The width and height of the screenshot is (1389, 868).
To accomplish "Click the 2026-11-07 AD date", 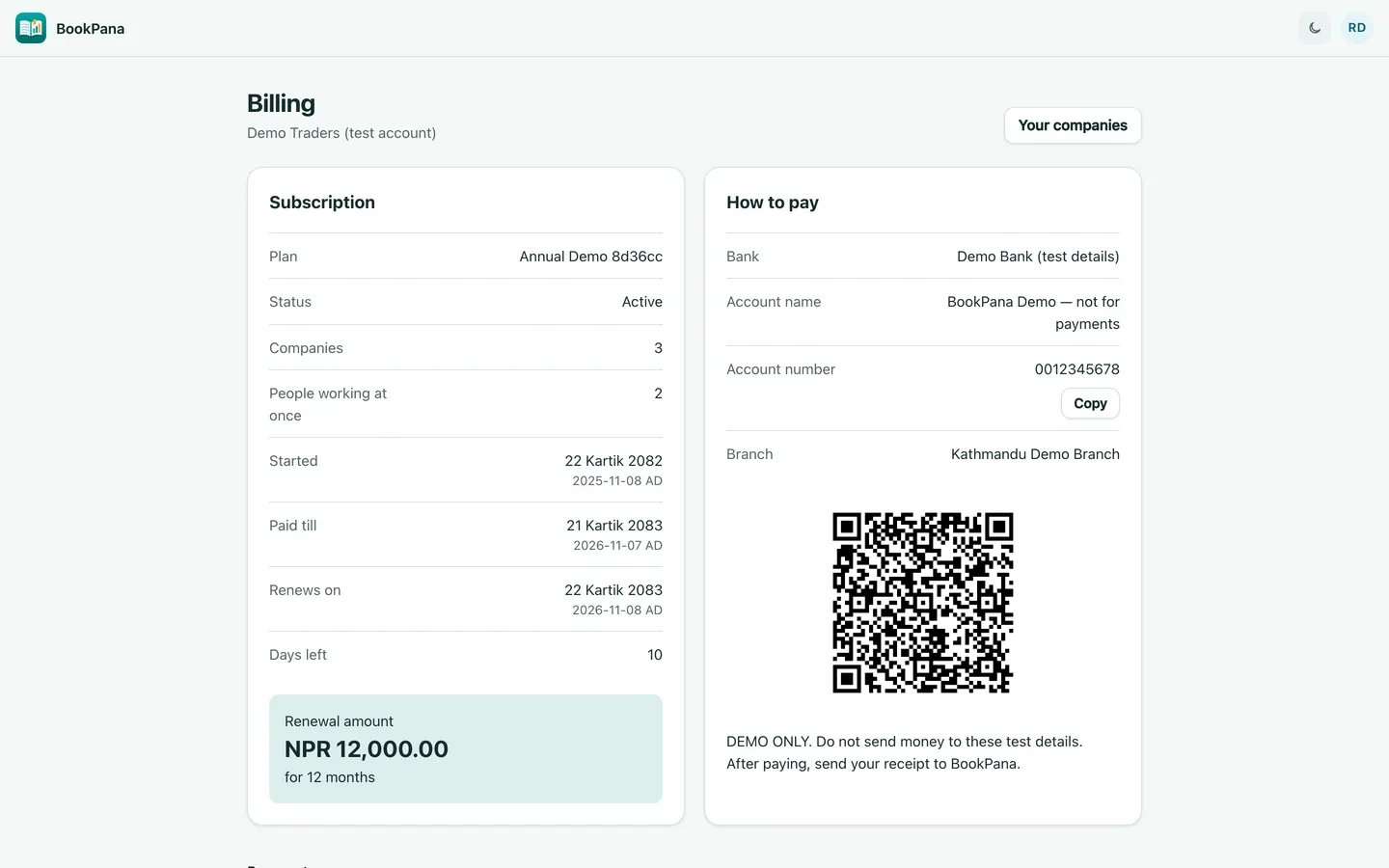I will click(618, 546).
